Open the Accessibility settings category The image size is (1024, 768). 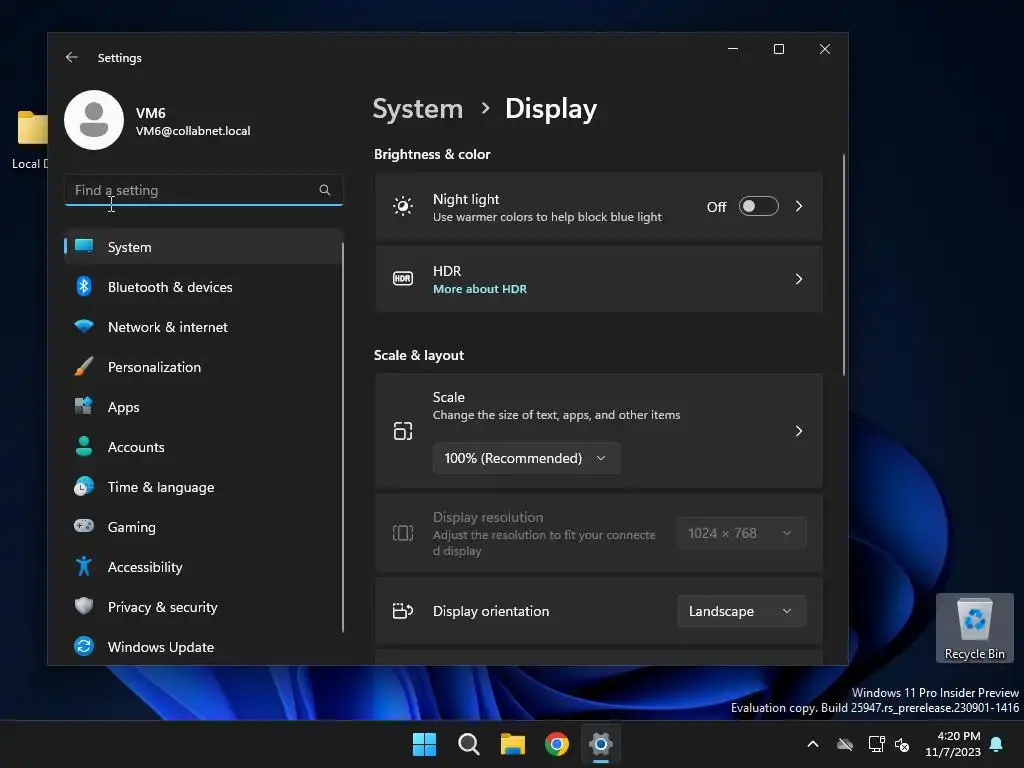click(x=203, y=566)
